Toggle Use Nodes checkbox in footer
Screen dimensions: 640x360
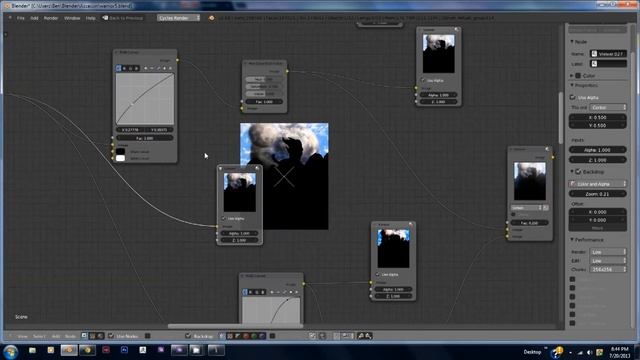(111, 336)
